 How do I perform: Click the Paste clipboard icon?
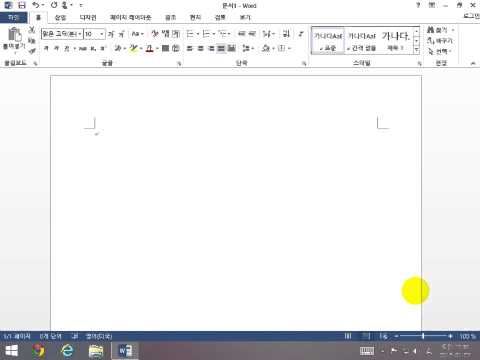tap(14, 35)
